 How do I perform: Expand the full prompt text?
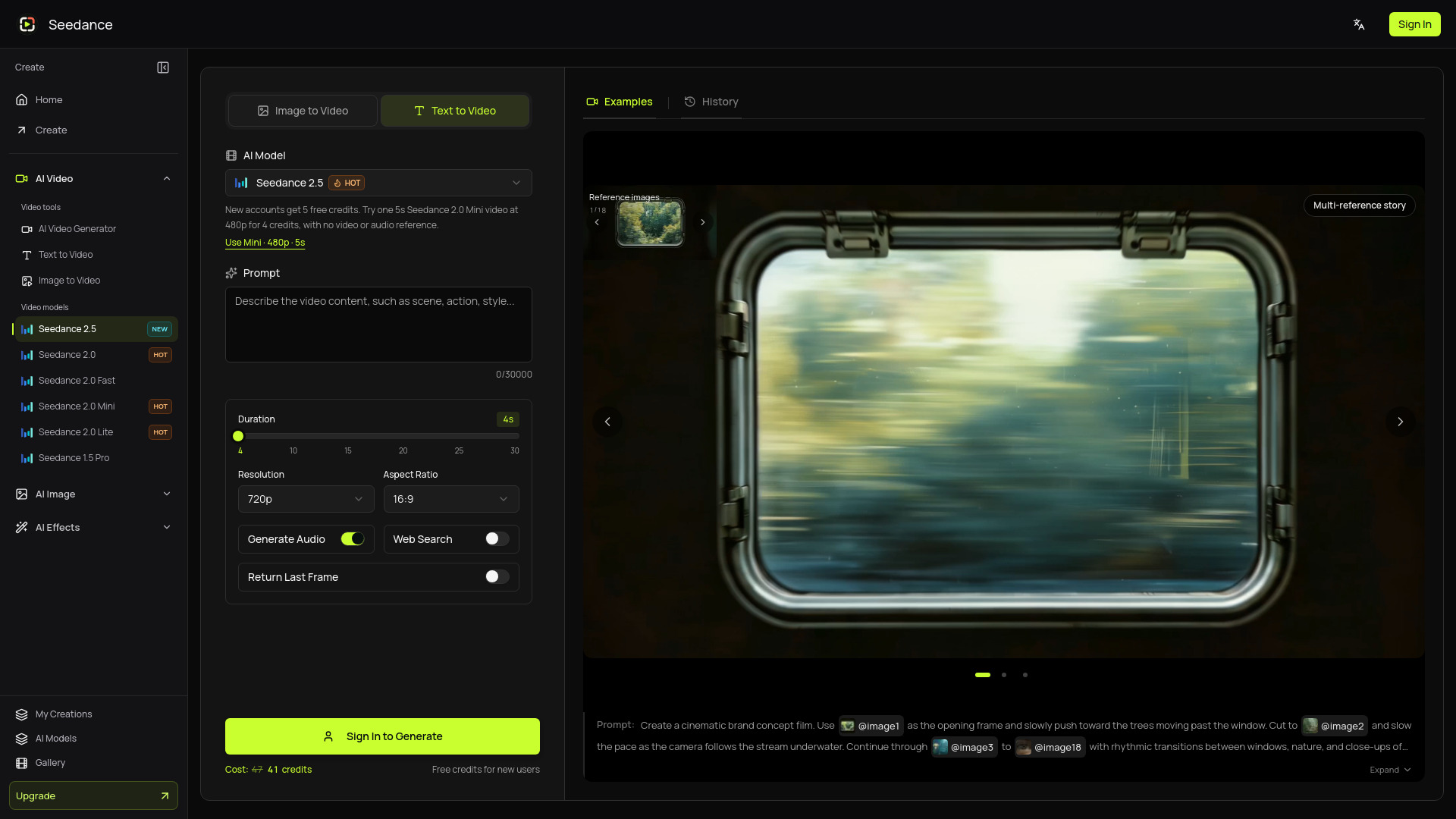[x=1390, y=770]
